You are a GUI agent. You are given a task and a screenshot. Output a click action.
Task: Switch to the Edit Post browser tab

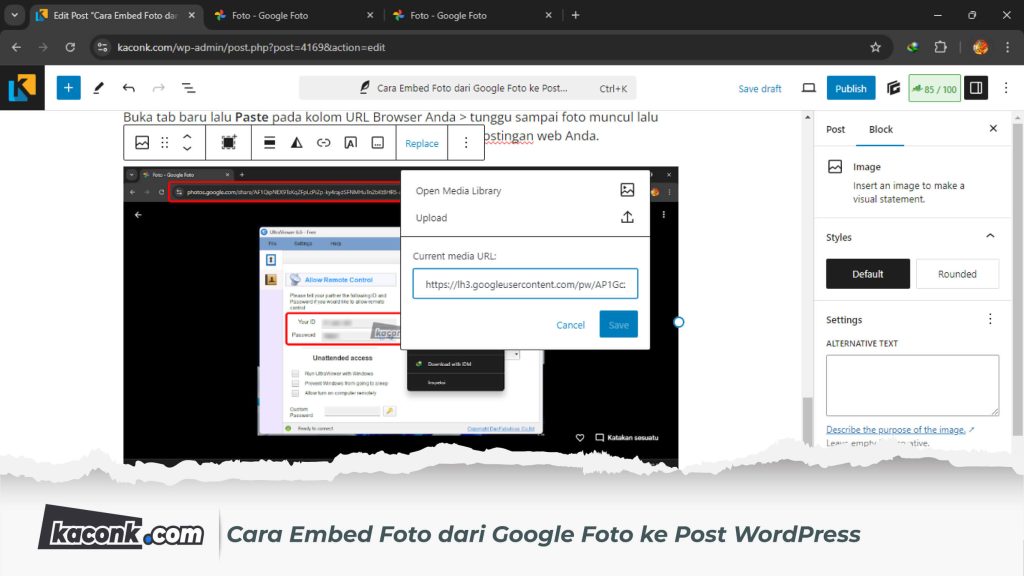(x=115, y=15)
